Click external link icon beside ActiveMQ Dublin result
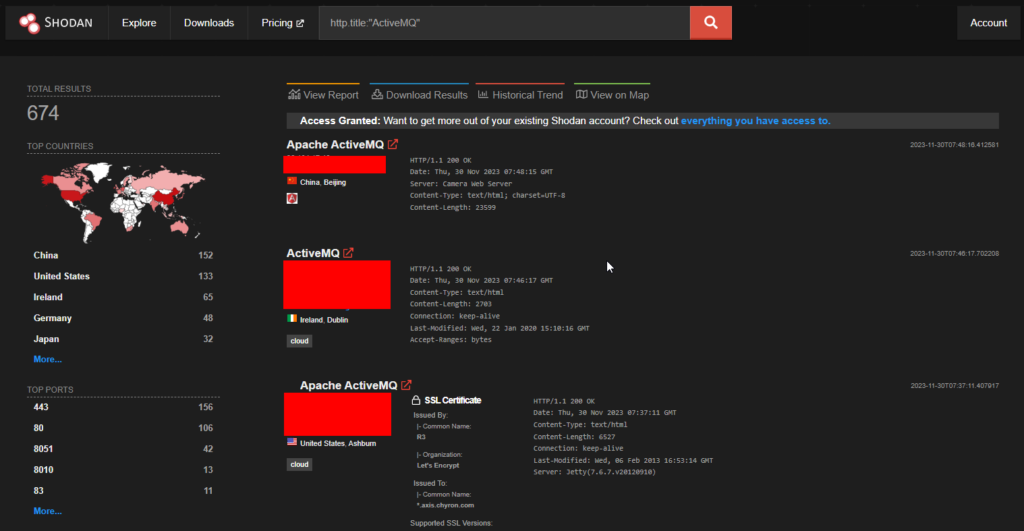Screen dimensions: 1024x531 point(348,253)
